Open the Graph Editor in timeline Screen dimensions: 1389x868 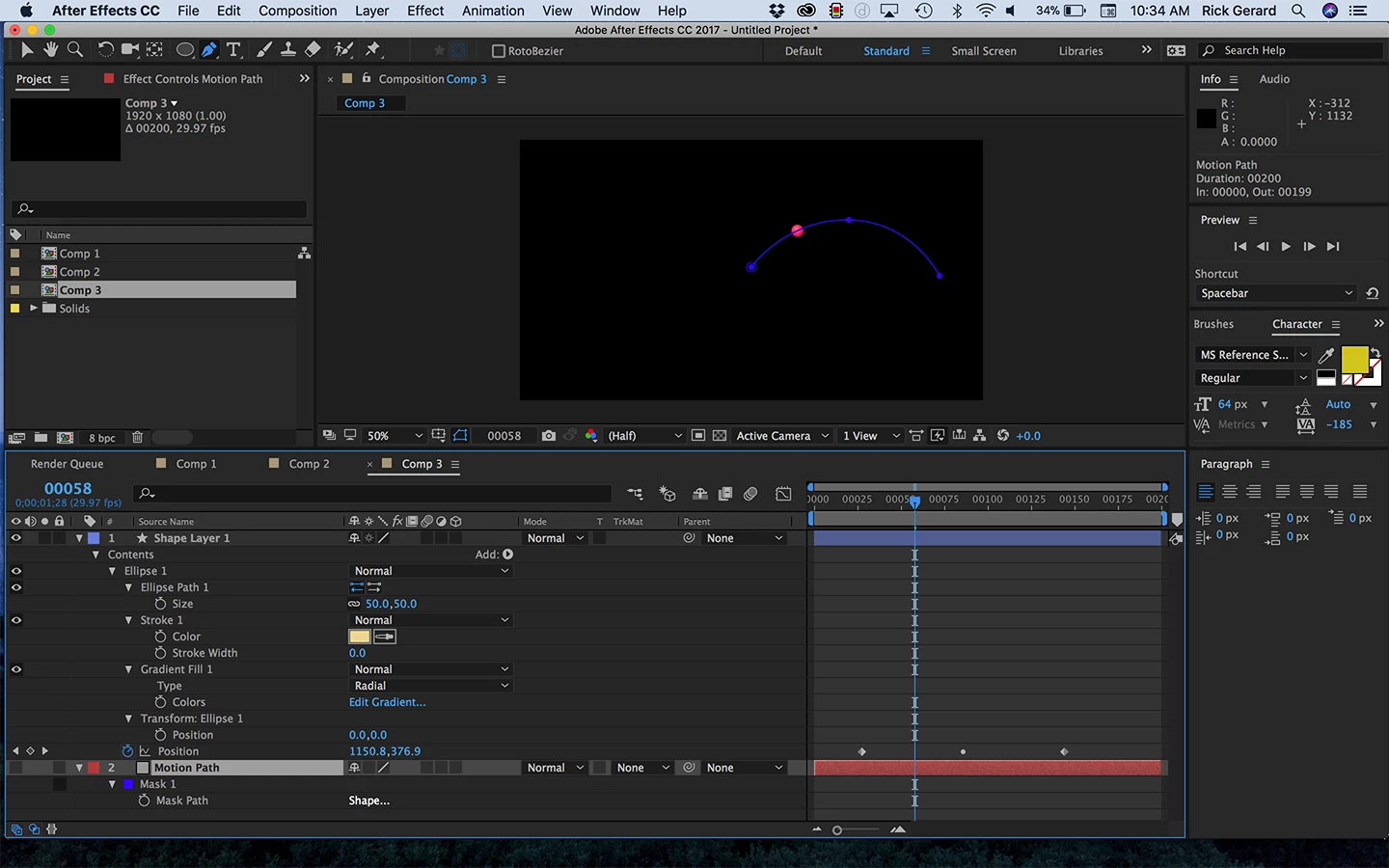pos(783,494)
